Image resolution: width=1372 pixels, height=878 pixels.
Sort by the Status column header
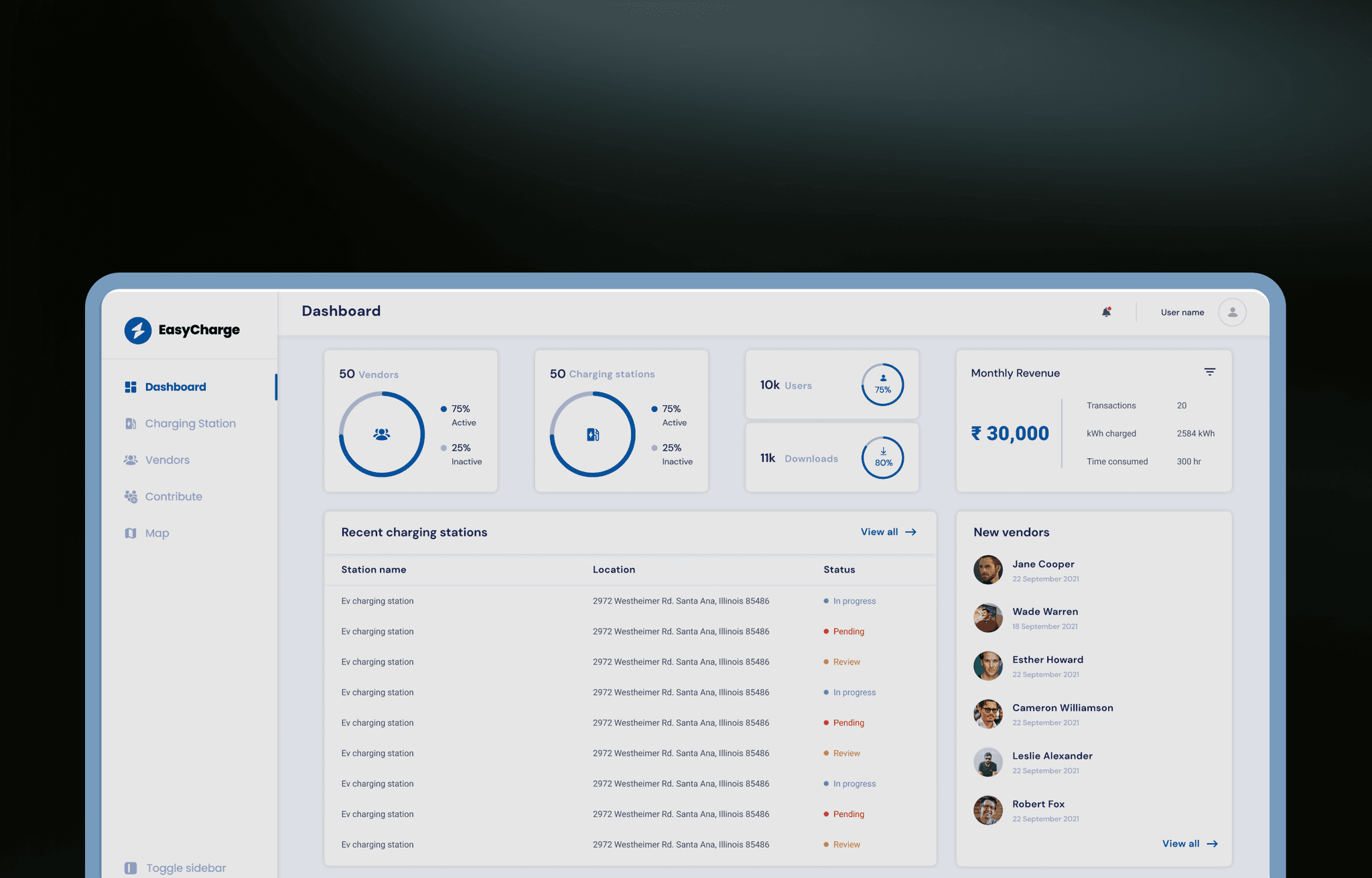(839, 569)
